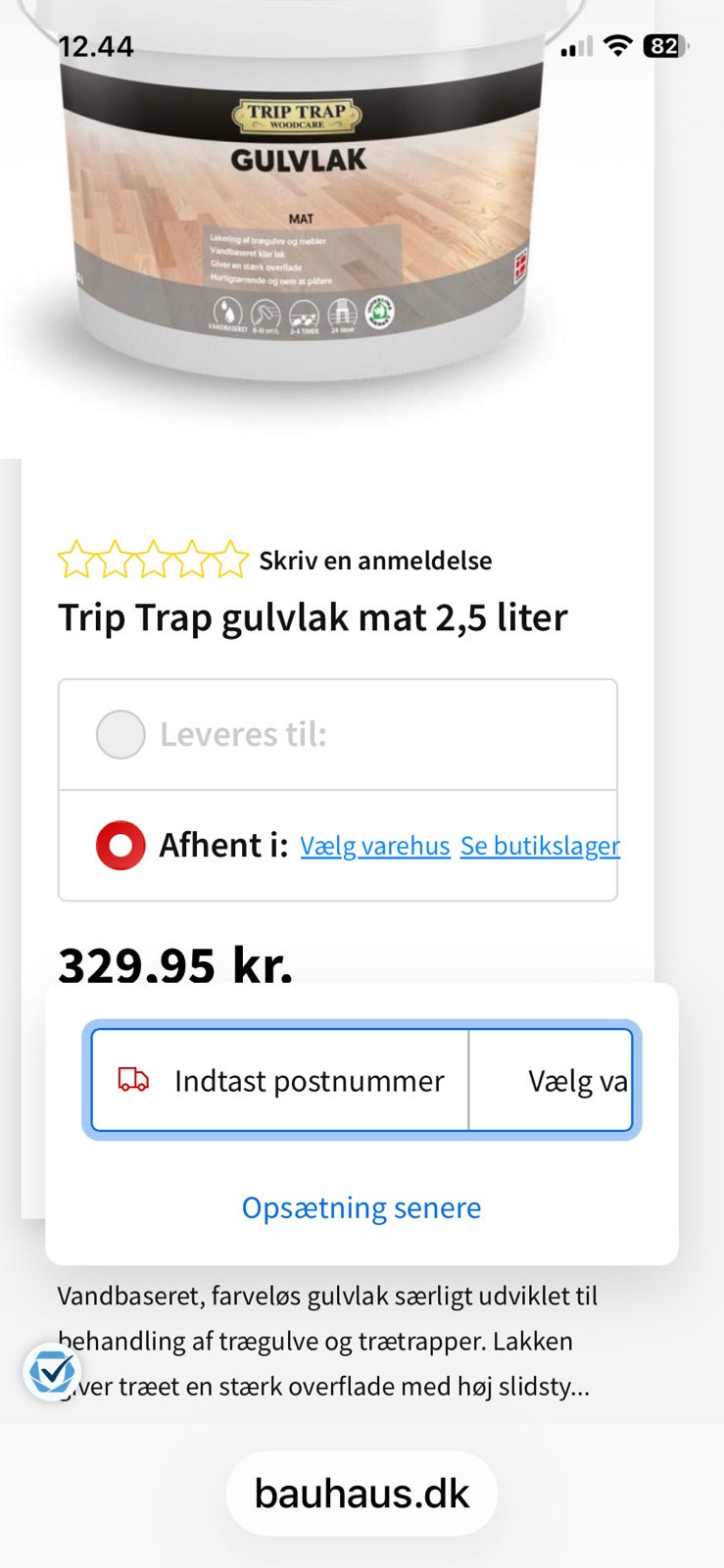The width and height of the screenshot is (724, 1568).
Task: Open the Vælg va store selector
Action: tap(551, 1080)
